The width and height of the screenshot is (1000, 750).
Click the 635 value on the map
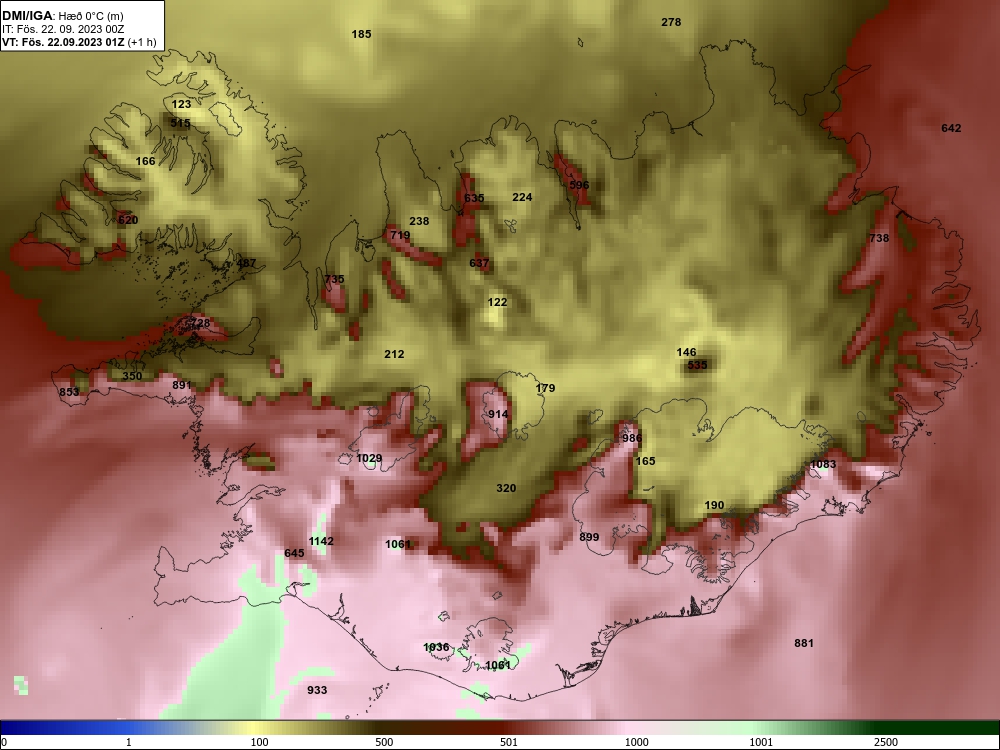(474, 198)
